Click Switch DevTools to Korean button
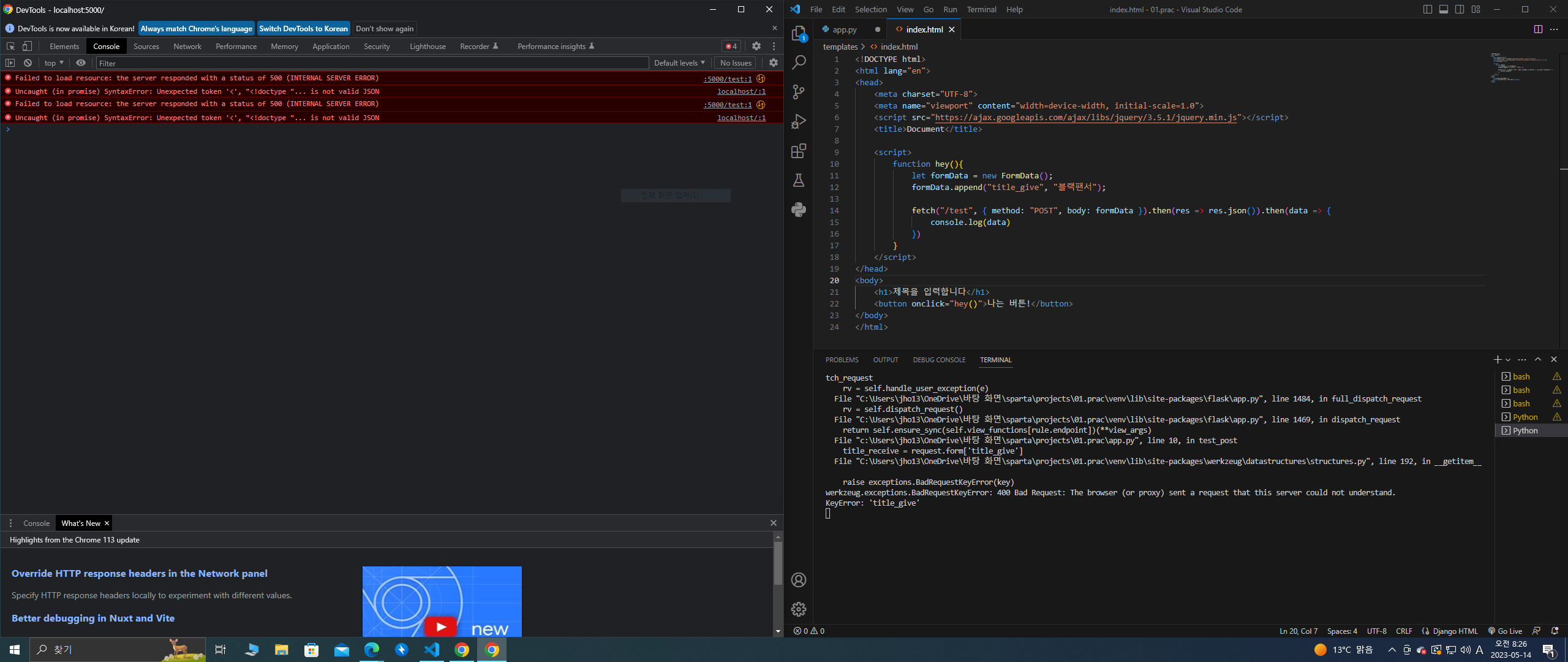Screen dimensions: 1568x662 [x=303, y=29]
